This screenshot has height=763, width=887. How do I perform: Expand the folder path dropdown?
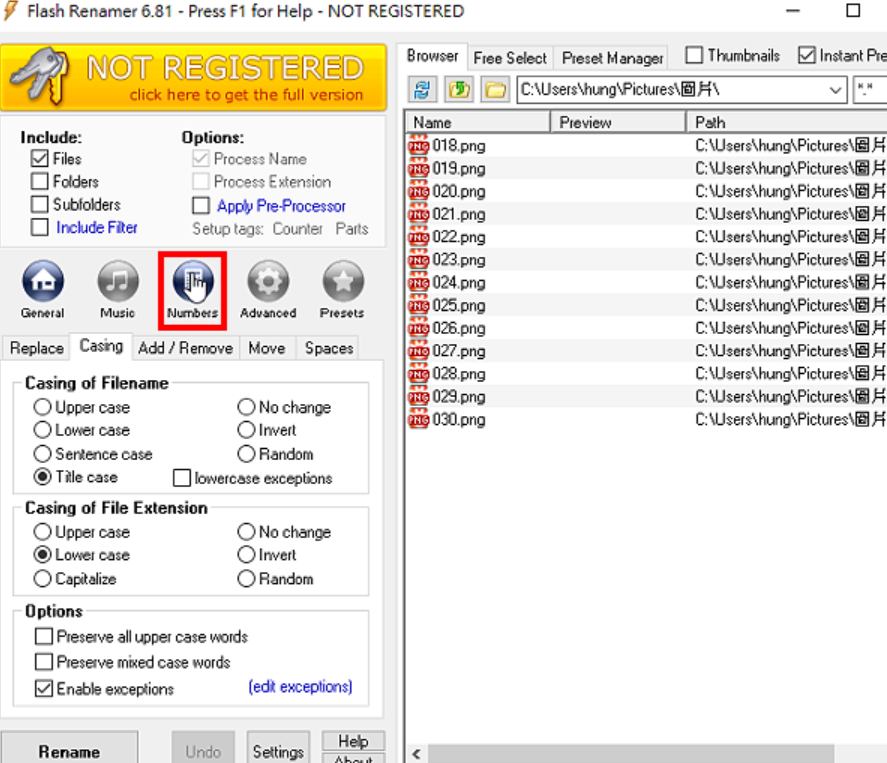click(x=835, y=90)
